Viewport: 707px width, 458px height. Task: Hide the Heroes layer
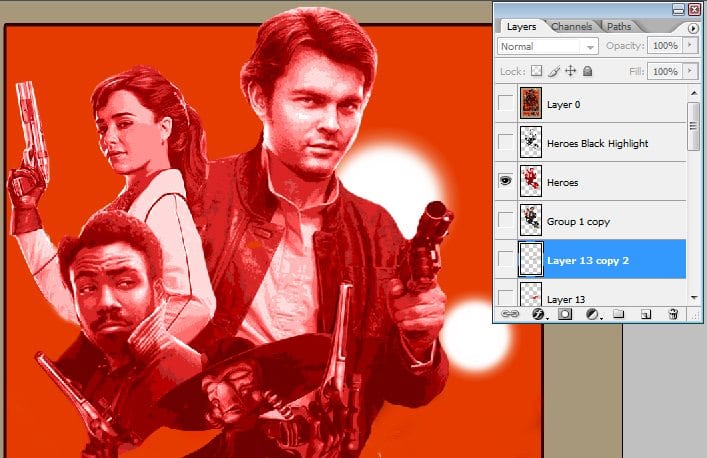pyautogui.click(x=505, y=181)
